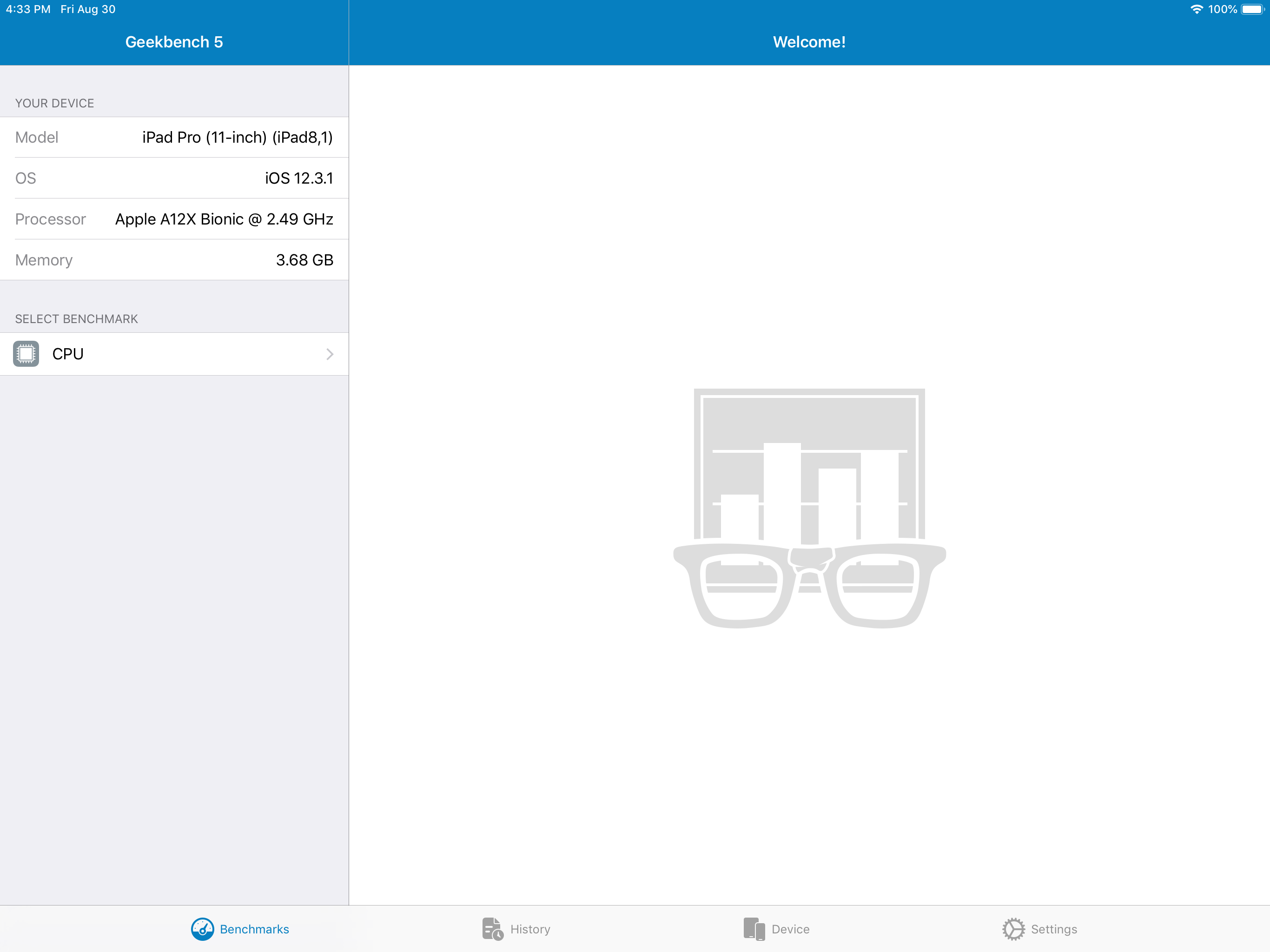This screenshot has width=1270, height=952.
Task: Click the Geekbench glasses logo
Action: coord(809,508)
